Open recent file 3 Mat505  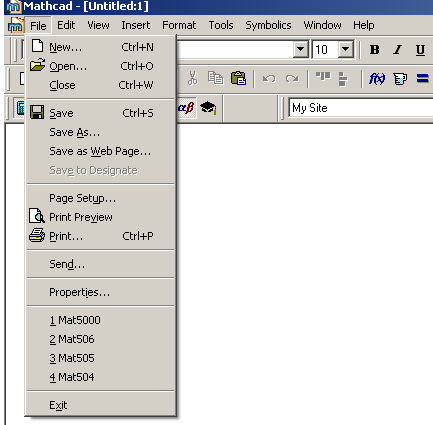pyautogui.click(x=100, y=358)
